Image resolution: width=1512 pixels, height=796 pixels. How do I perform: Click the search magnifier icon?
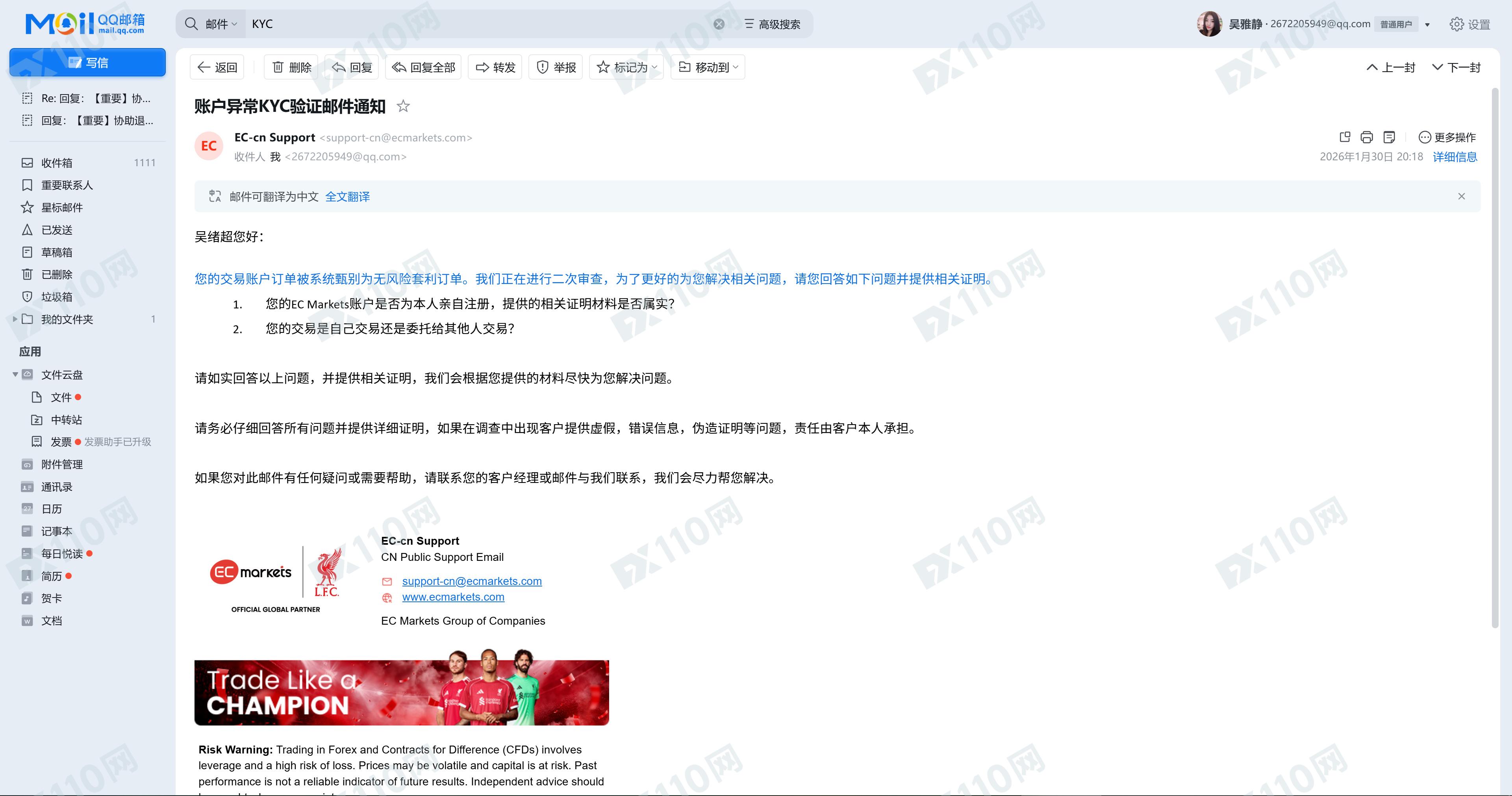191,24
